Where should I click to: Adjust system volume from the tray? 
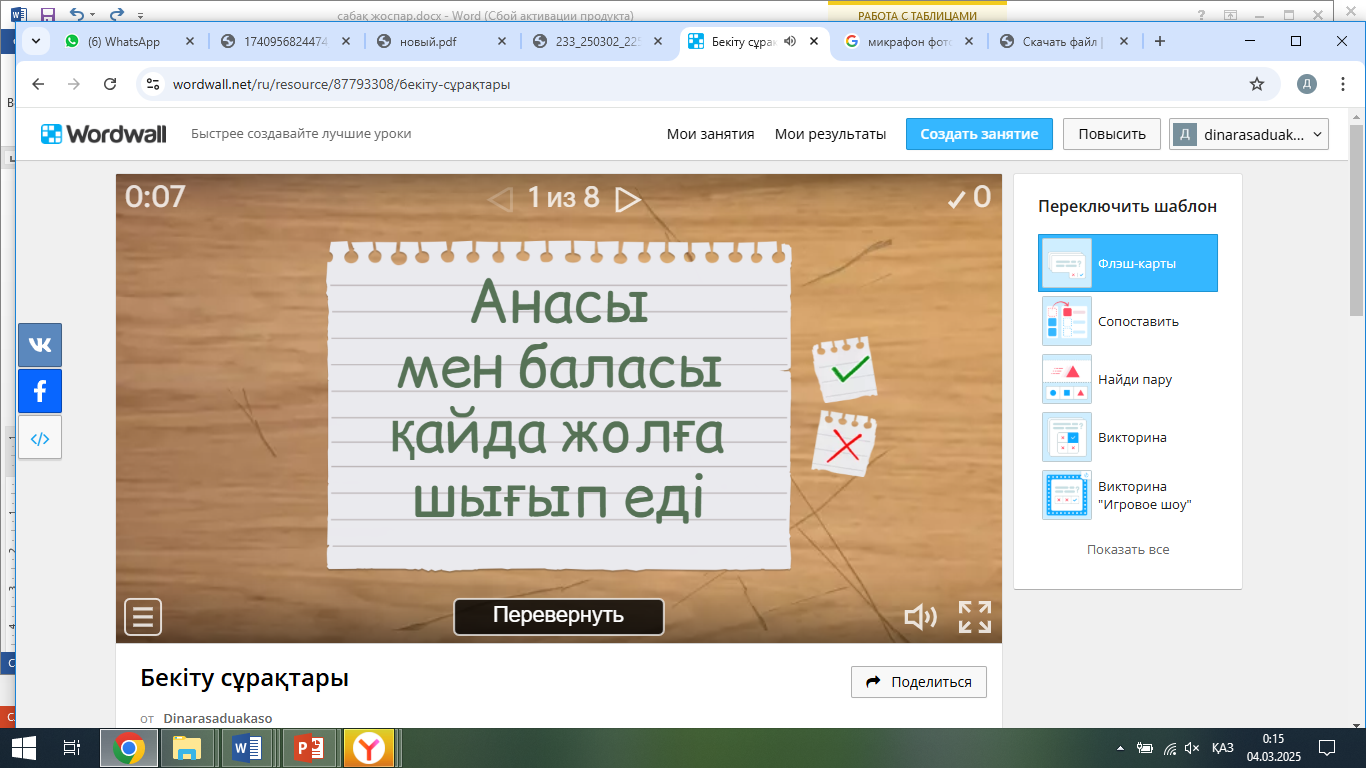coord(1192,747)
